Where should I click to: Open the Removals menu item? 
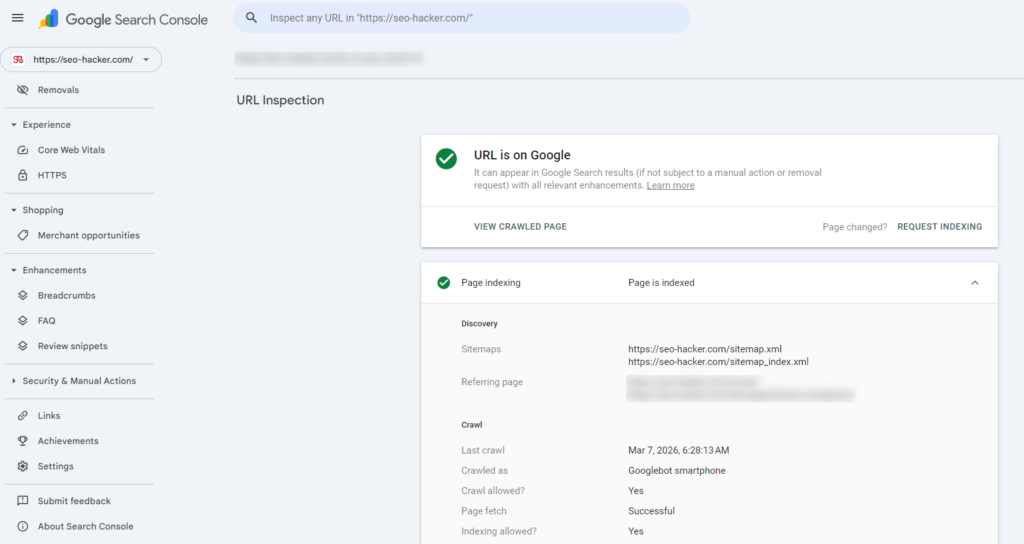[58, 90]
